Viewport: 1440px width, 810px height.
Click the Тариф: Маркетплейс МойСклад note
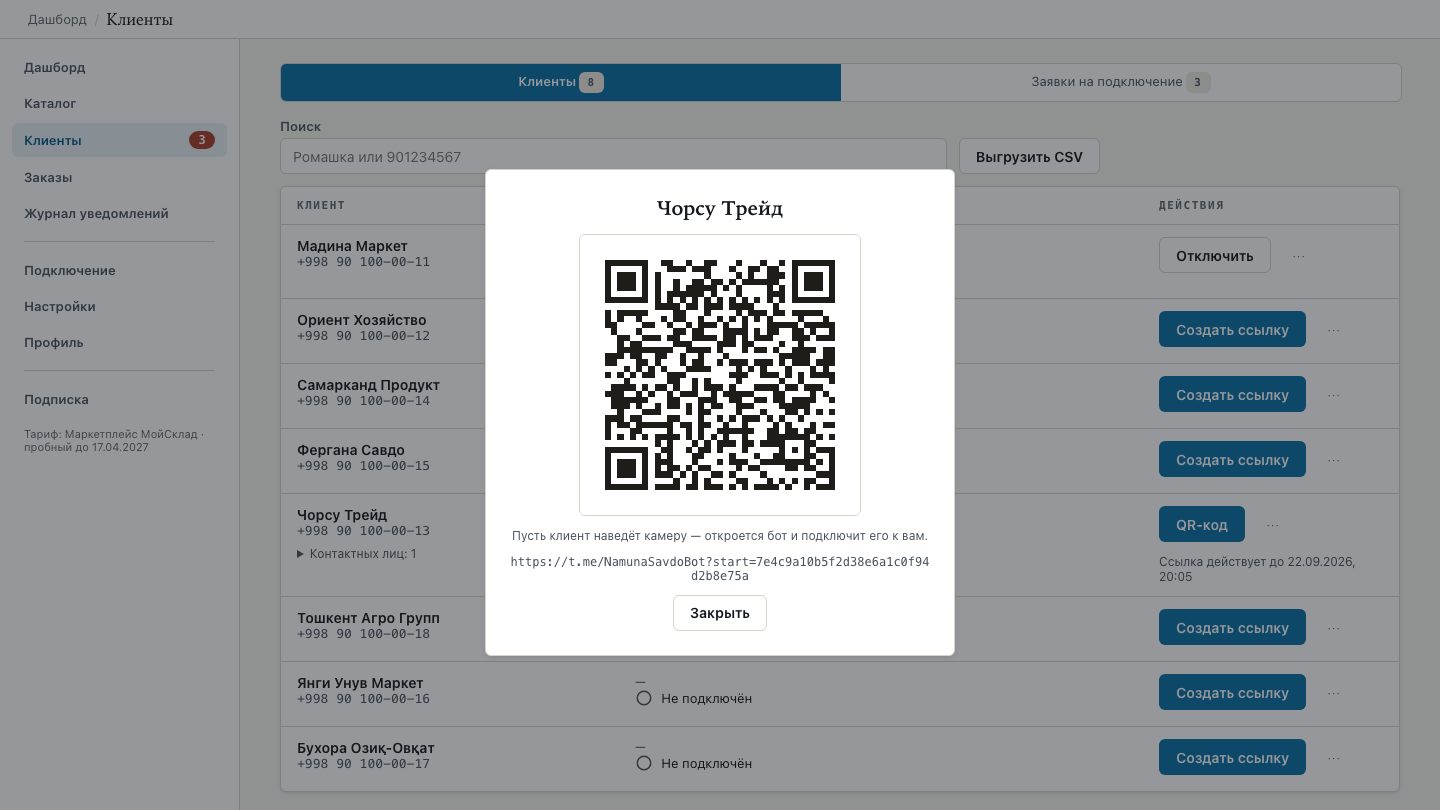click(114, 441)
